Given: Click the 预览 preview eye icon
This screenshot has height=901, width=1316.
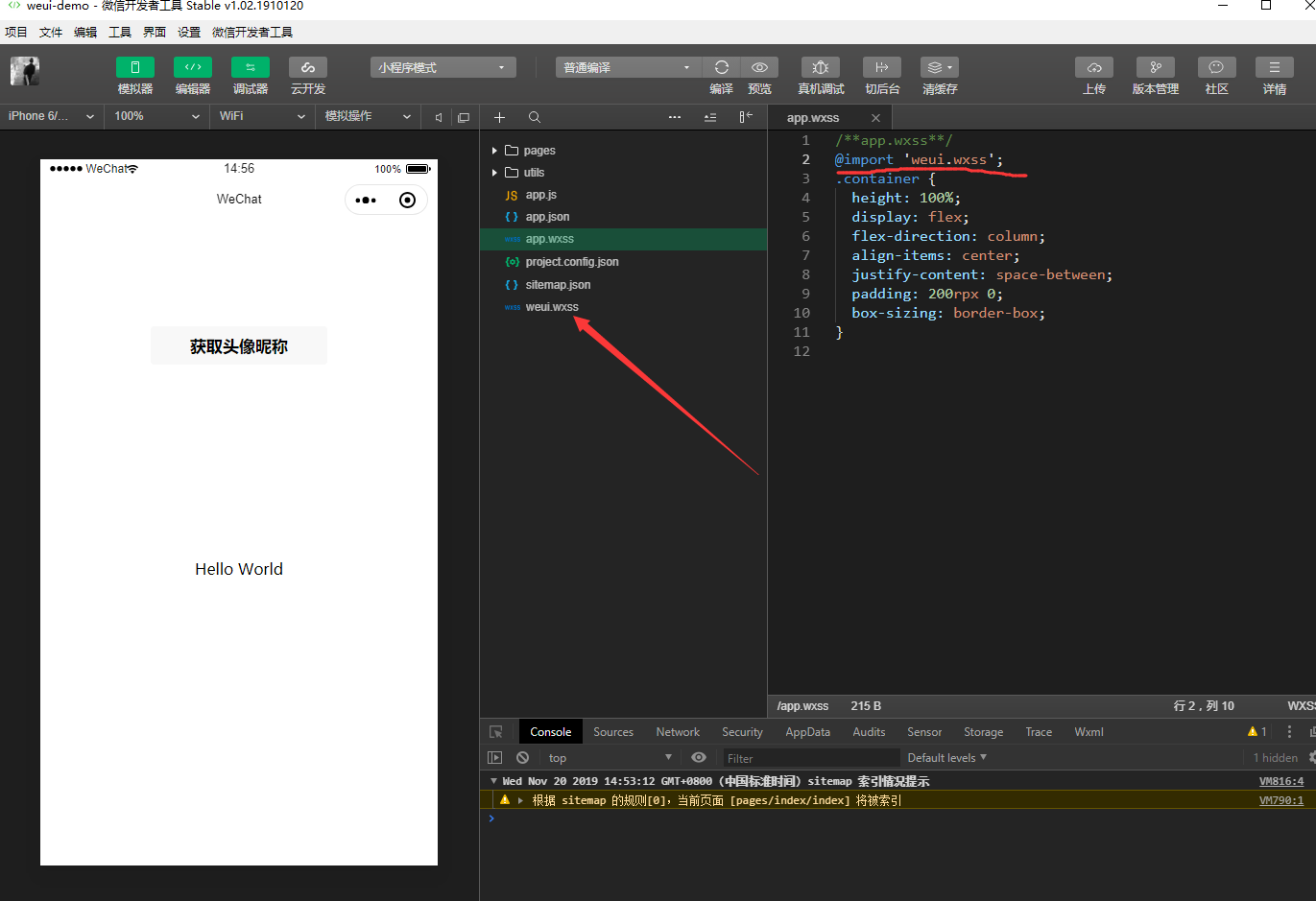Looking at the screenshot, I should pyautogui.click(x=759, y=67).
